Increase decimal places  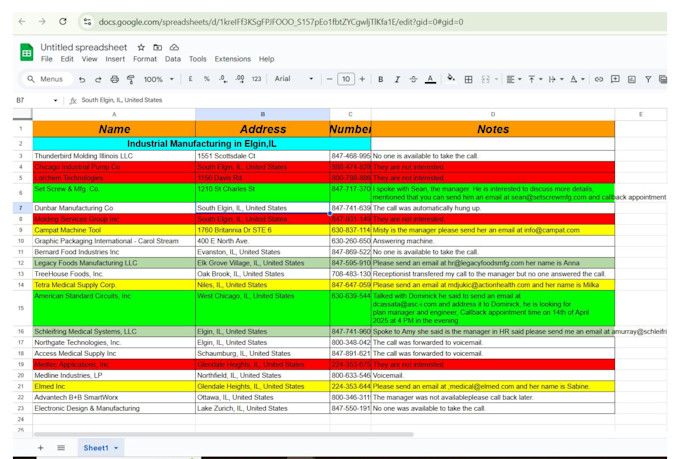pos(240,79)
